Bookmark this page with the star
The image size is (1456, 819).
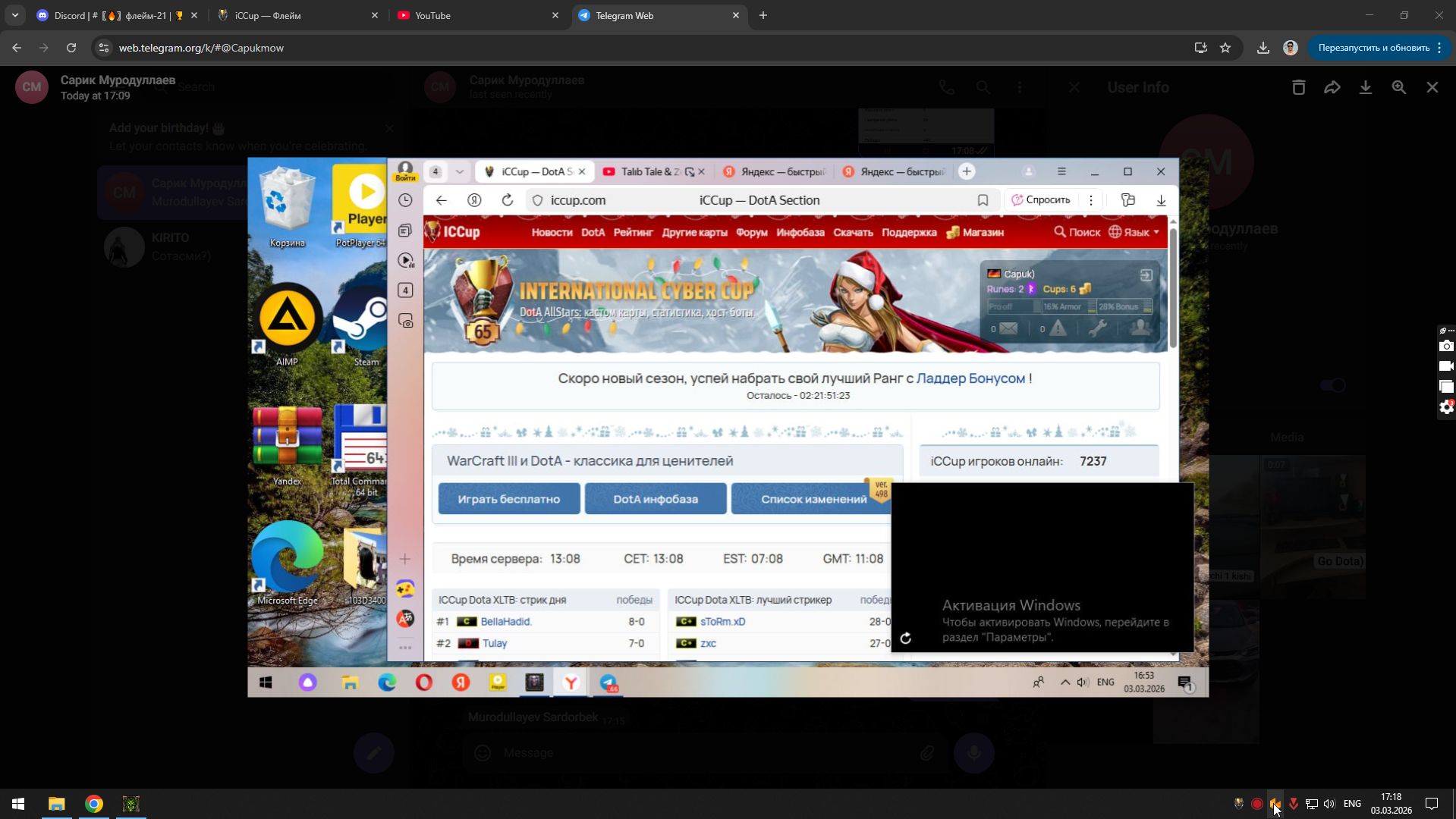coord(1225,48)
